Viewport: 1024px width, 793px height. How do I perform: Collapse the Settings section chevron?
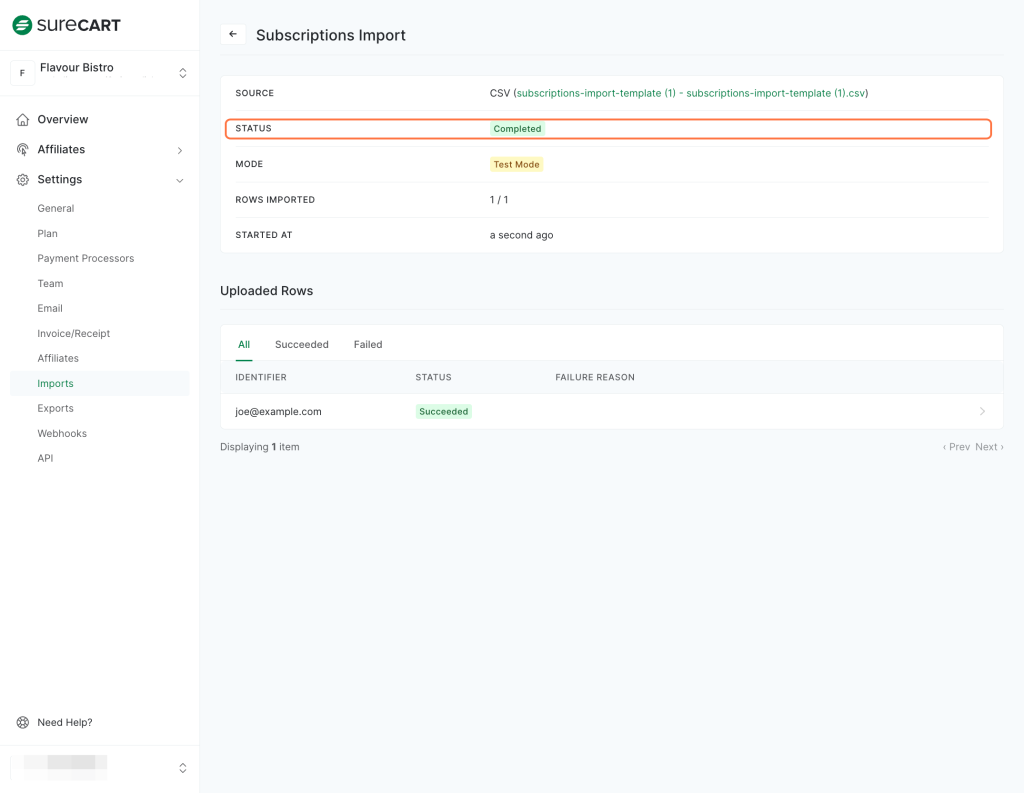[180, 180]
